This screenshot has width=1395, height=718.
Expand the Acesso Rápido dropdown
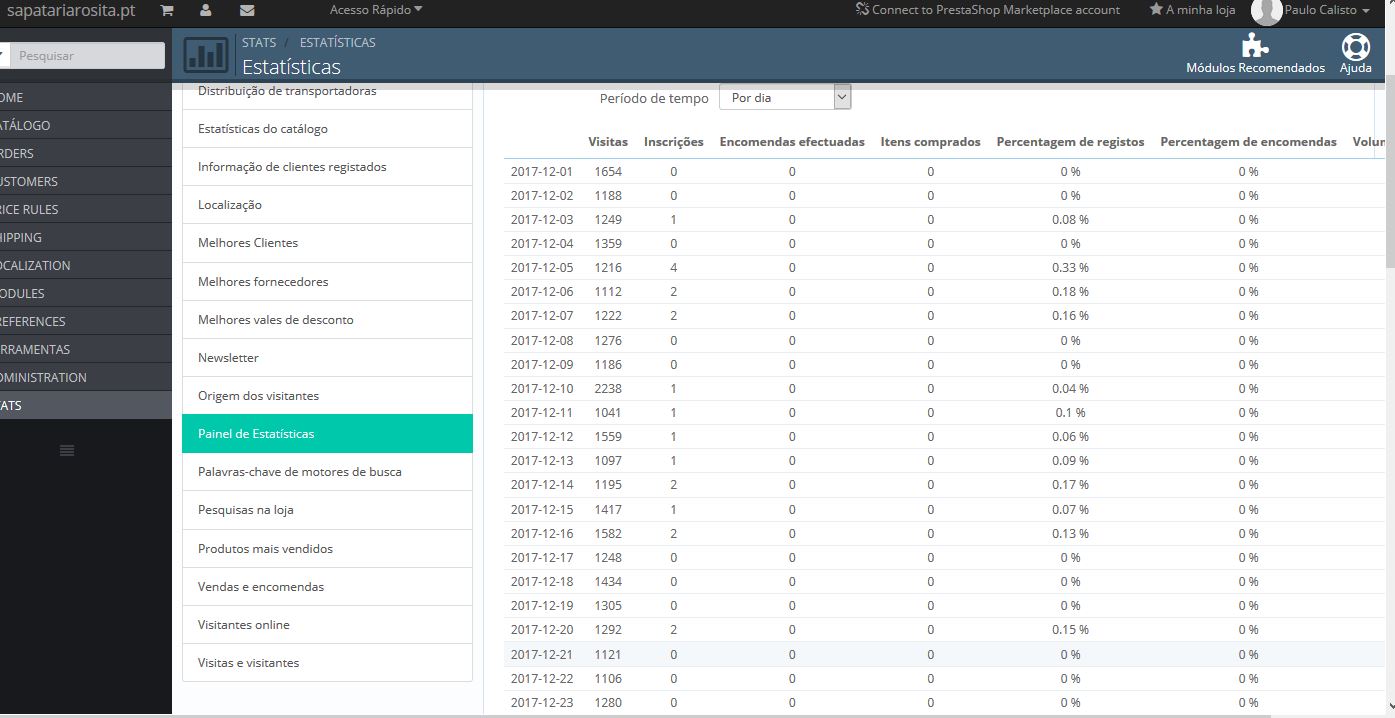376,10
